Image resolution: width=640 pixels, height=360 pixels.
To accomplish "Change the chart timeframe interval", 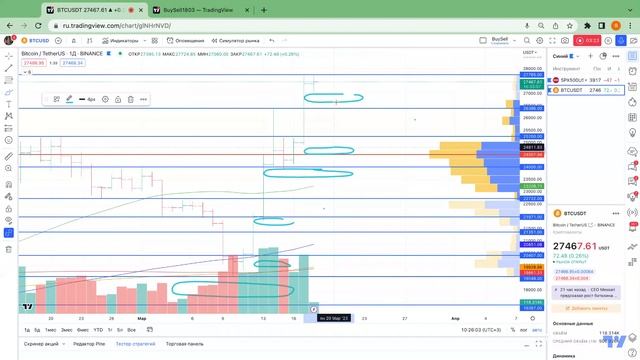I will [x=74, y=40].
